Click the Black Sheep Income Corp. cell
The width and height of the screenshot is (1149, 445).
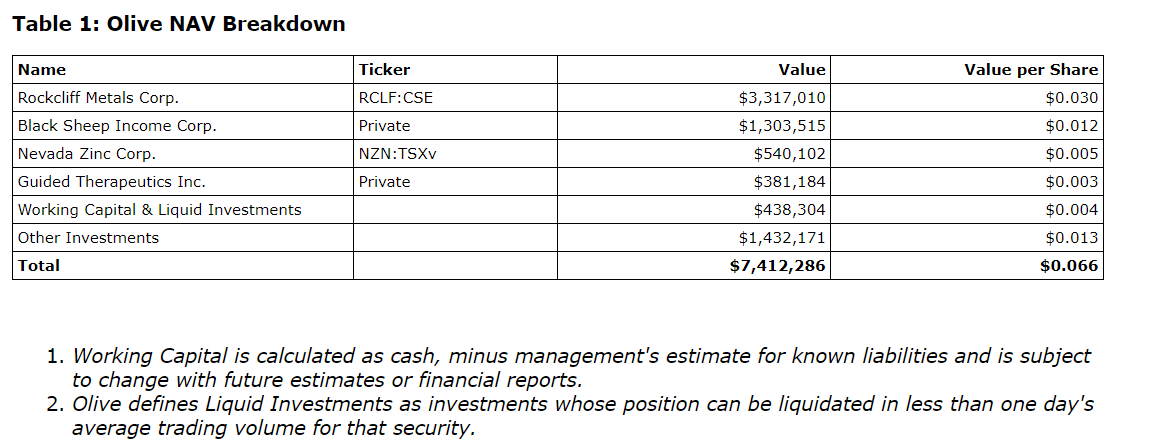pyautogui.click(x=117, y=126)
